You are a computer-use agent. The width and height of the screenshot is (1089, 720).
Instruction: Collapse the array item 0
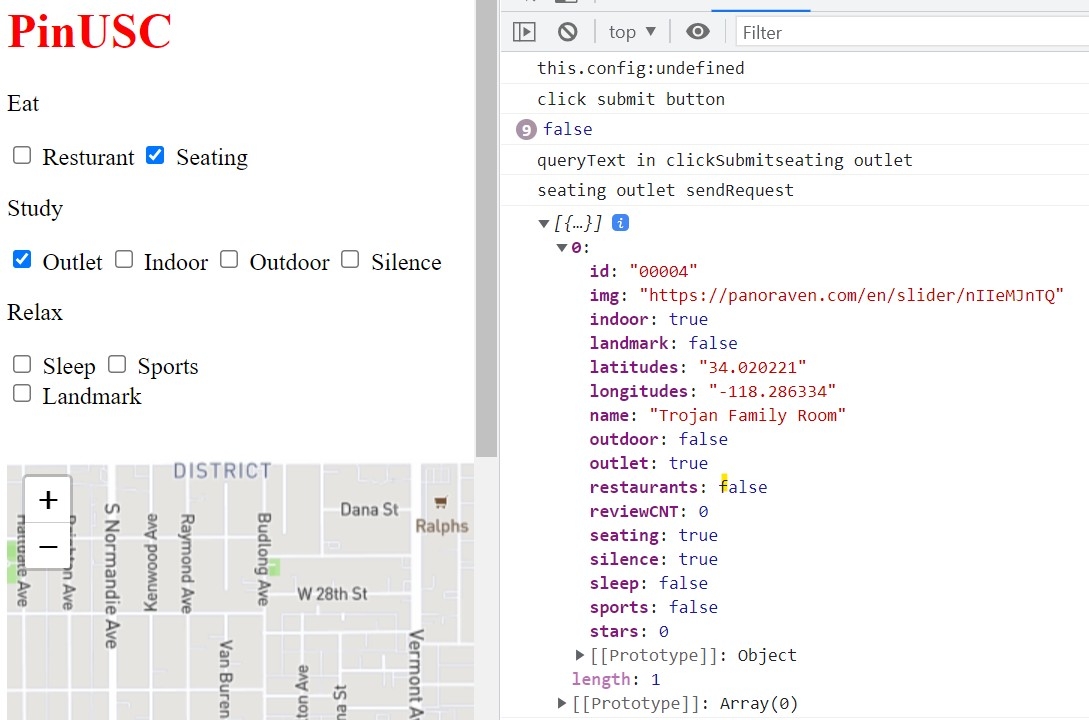click(562, 248)
